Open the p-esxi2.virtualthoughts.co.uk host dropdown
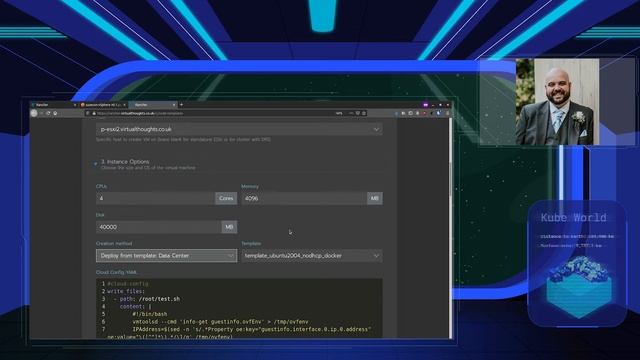The height and width of the screenshot is (360, 640). point(239,129)
